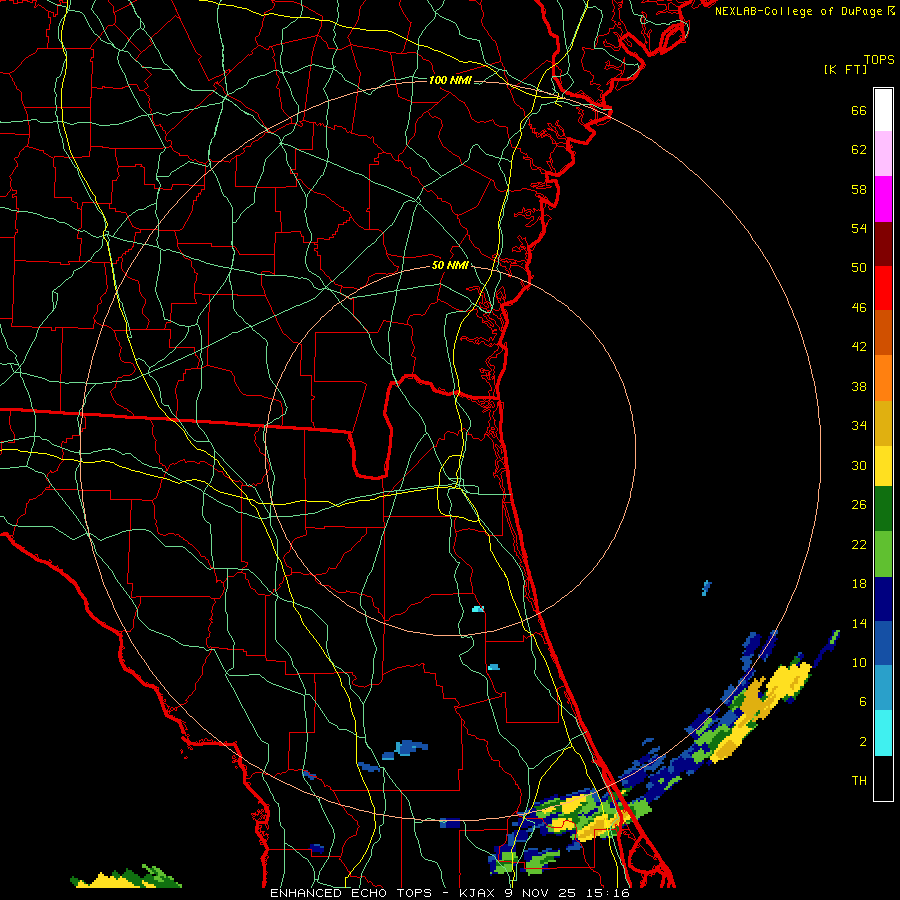Select the 54 legend value
900x900 pixels.
pyautogui.click(x=859, y=228)
